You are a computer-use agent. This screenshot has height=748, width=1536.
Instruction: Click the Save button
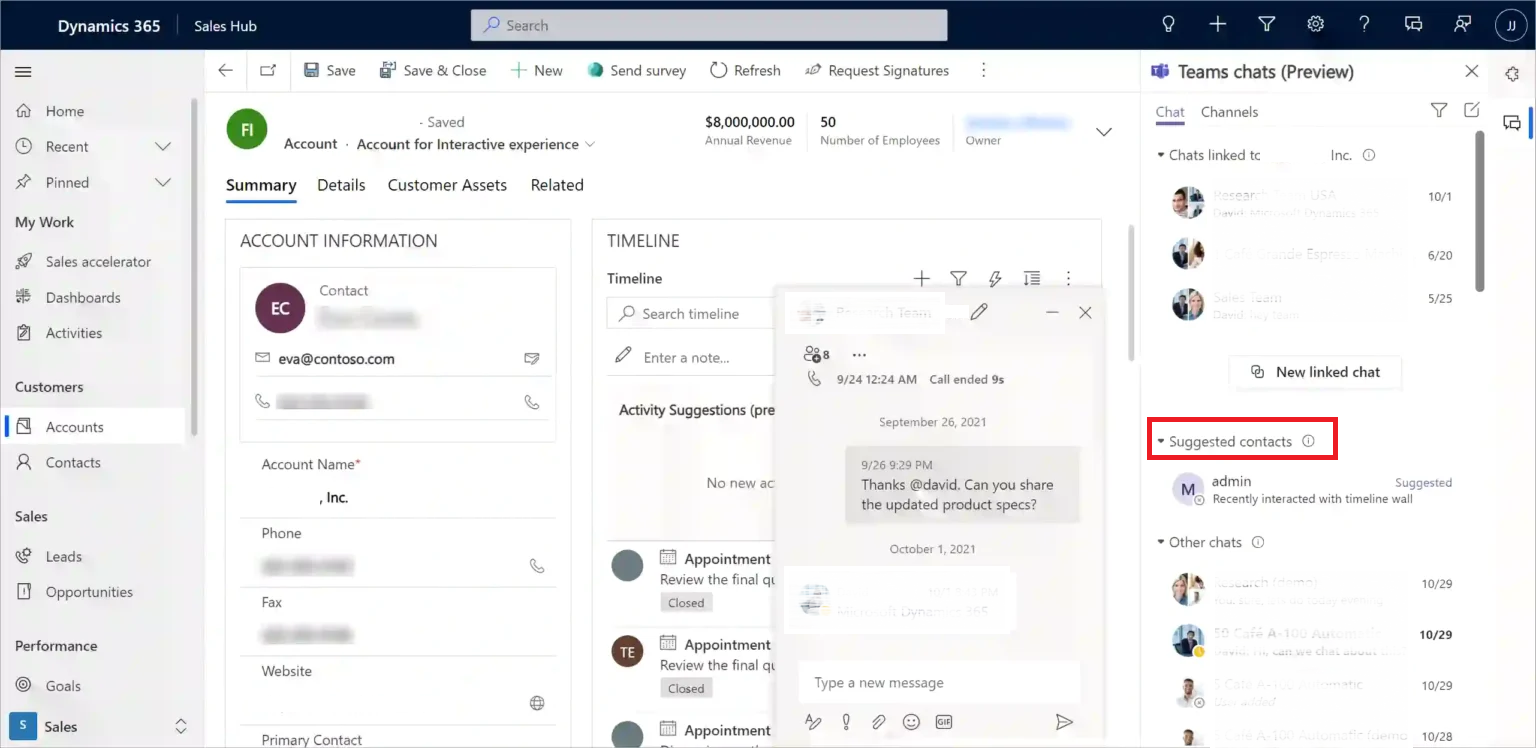pos(329,70)
